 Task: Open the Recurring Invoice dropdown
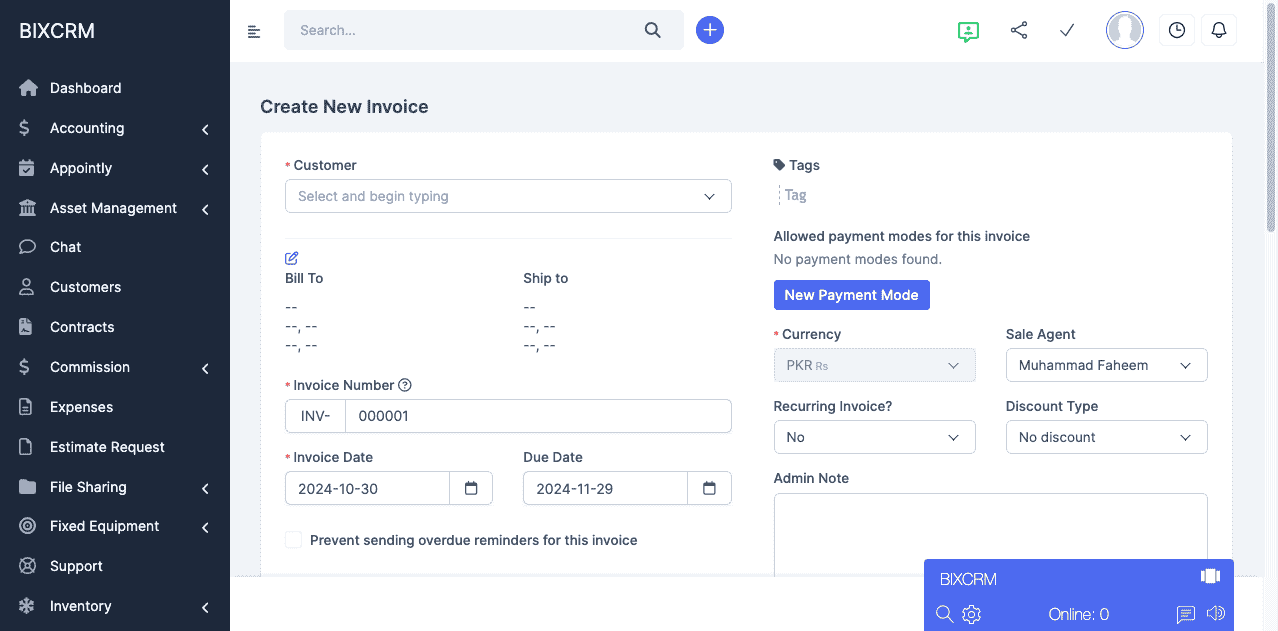[874, 437]
